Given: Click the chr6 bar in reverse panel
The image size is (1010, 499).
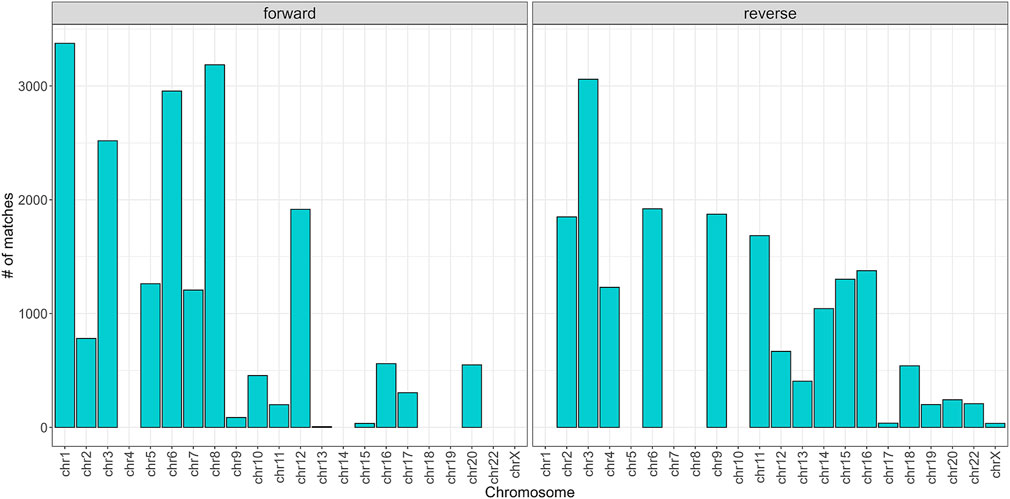Looking at the screenshot, I should click(653, 318).
